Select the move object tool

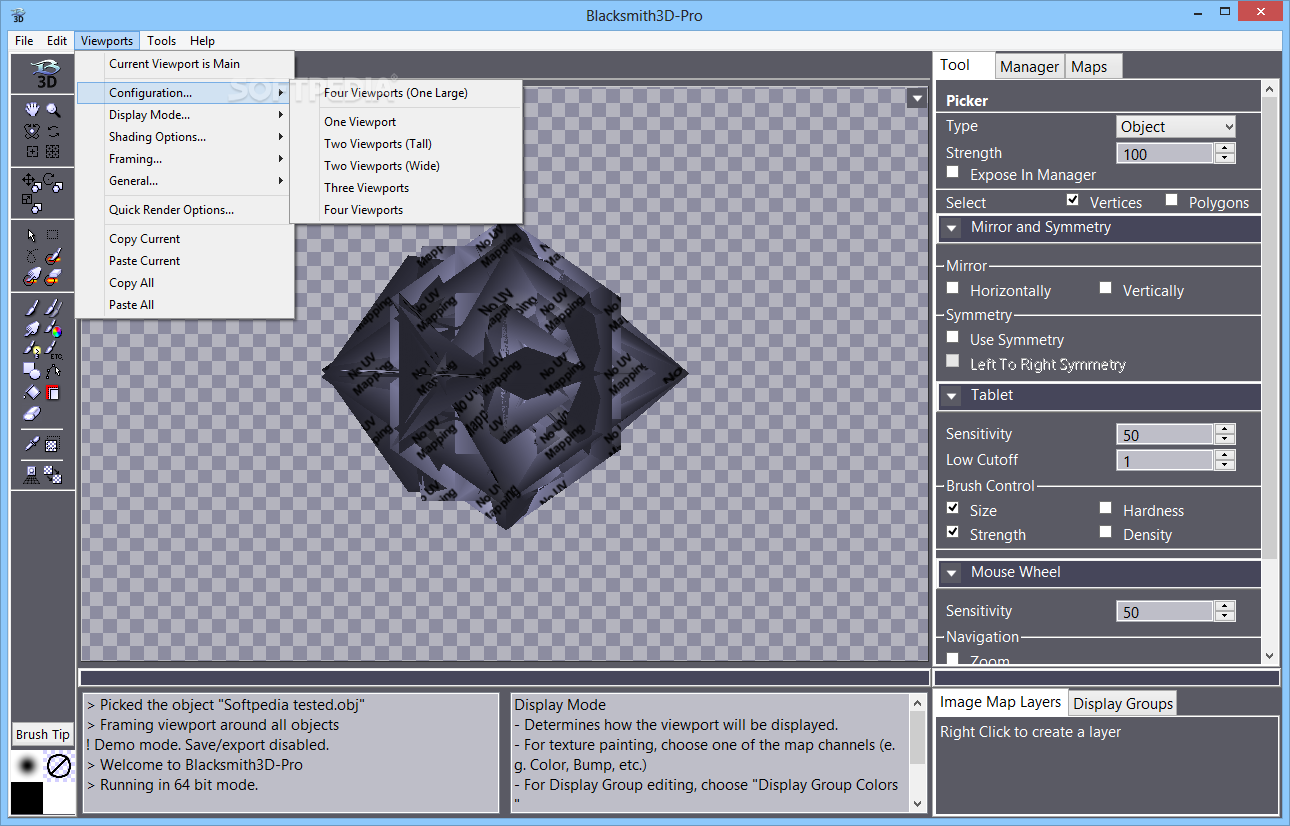coord(30,182)
